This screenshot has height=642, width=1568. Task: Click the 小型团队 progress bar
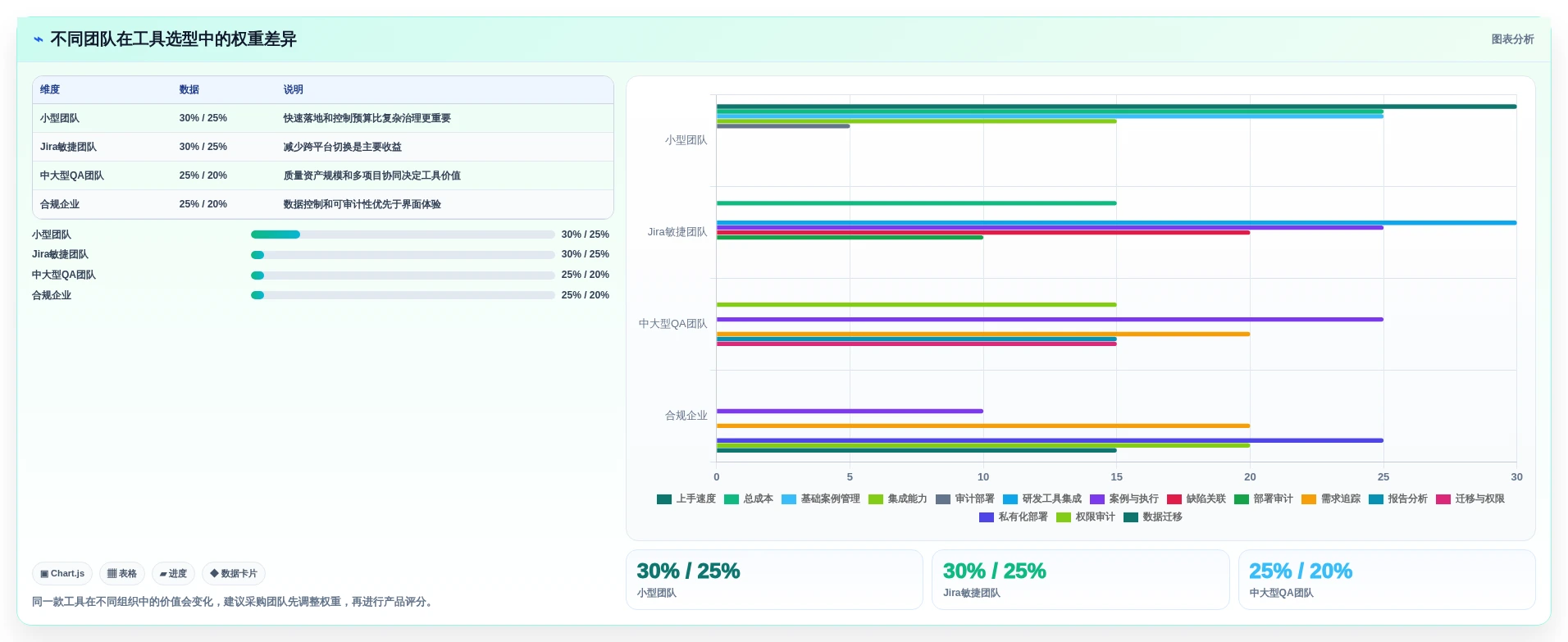tap(403, 234)
